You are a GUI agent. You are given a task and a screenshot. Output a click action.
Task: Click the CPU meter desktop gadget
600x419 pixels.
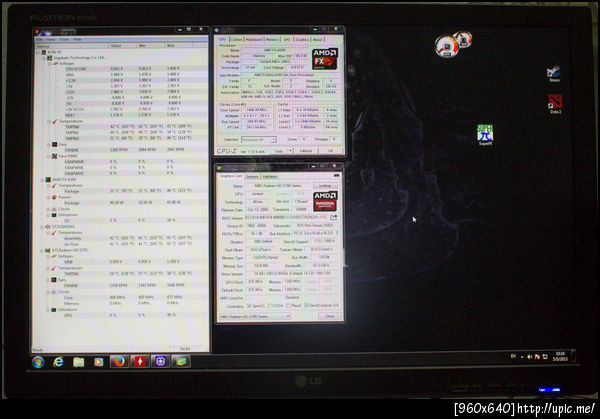click(447, 46)
